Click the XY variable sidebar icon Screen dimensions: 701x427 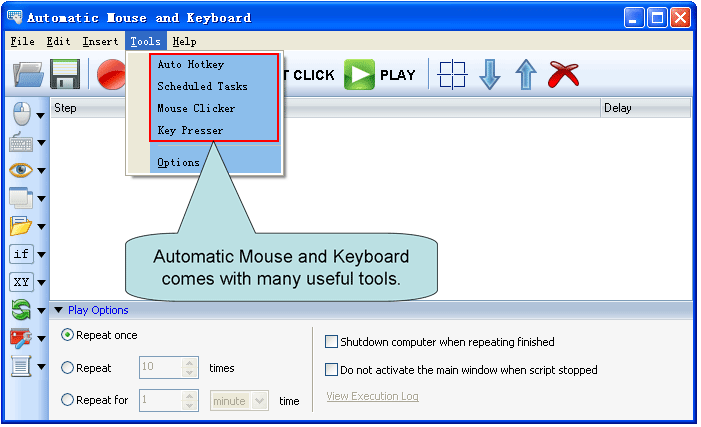[x=21, y=282]
